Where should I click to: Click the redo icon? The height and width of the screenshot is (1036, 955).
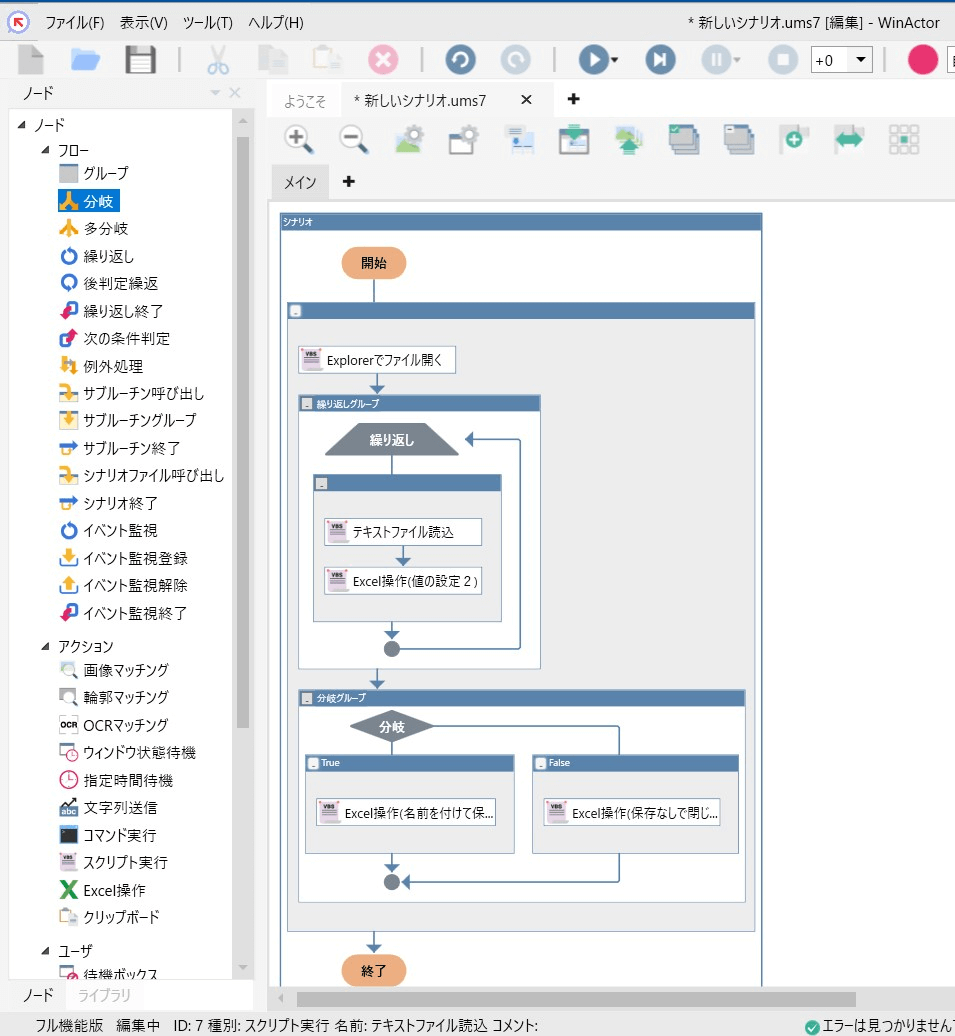(516, 60)
